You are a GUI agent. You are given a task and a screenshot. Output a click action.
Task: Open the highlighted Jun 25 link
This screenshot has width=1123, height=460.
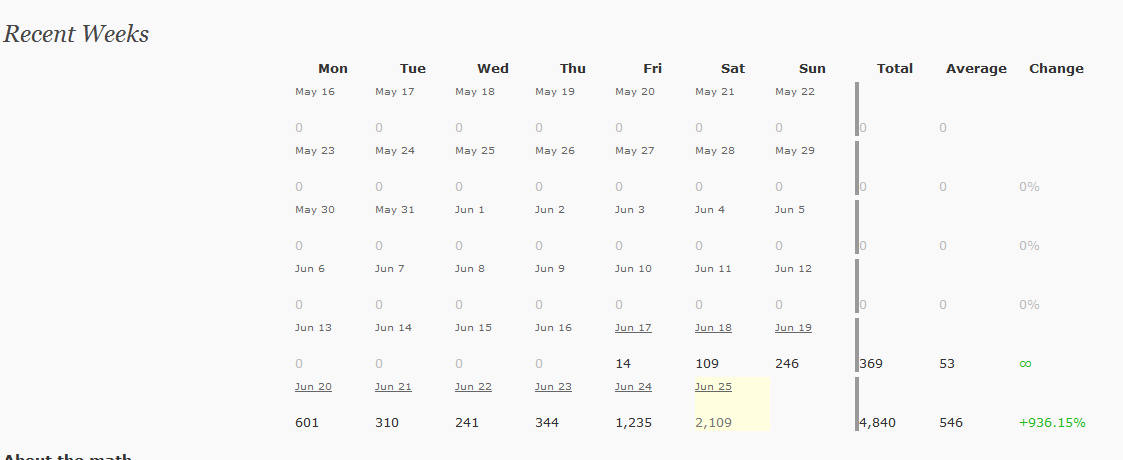pyautogui.click(x=713, y=386)
